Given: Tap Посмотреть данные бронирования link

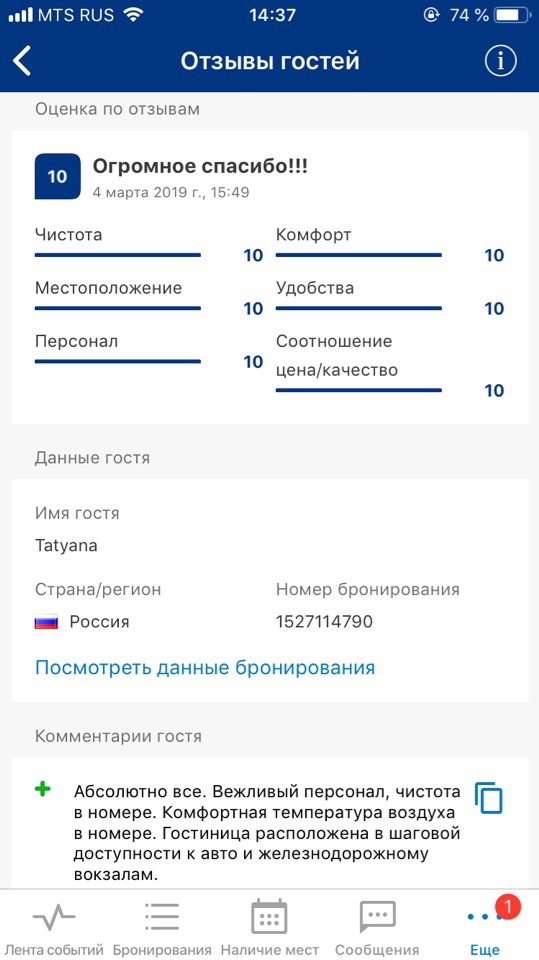Looking at the screenshot, I should [205, 667].
